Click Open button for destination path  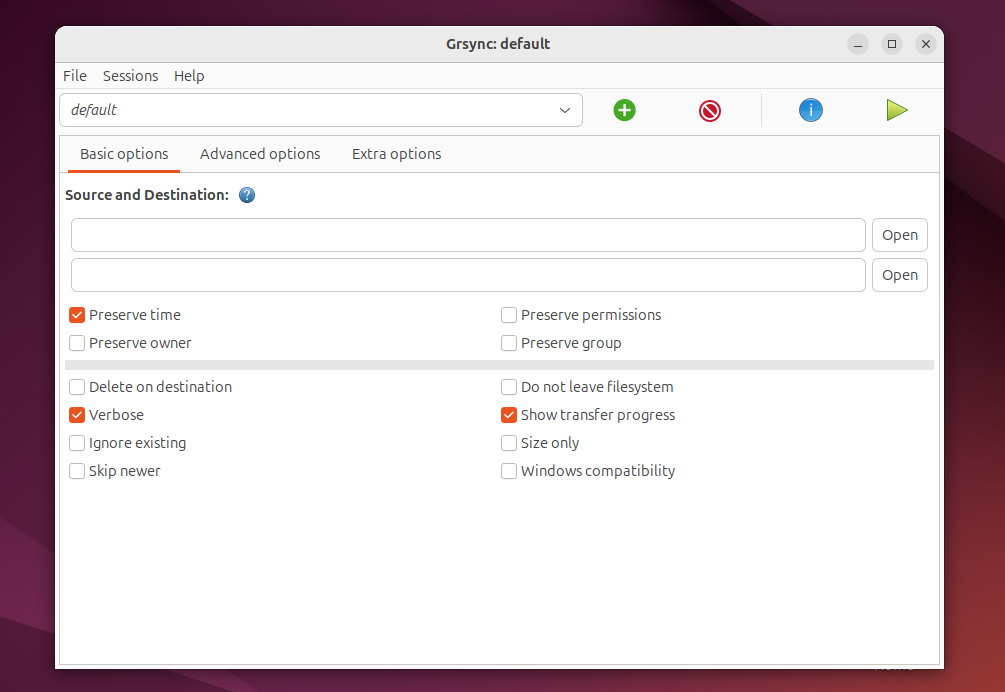click(x=900, y=275)
